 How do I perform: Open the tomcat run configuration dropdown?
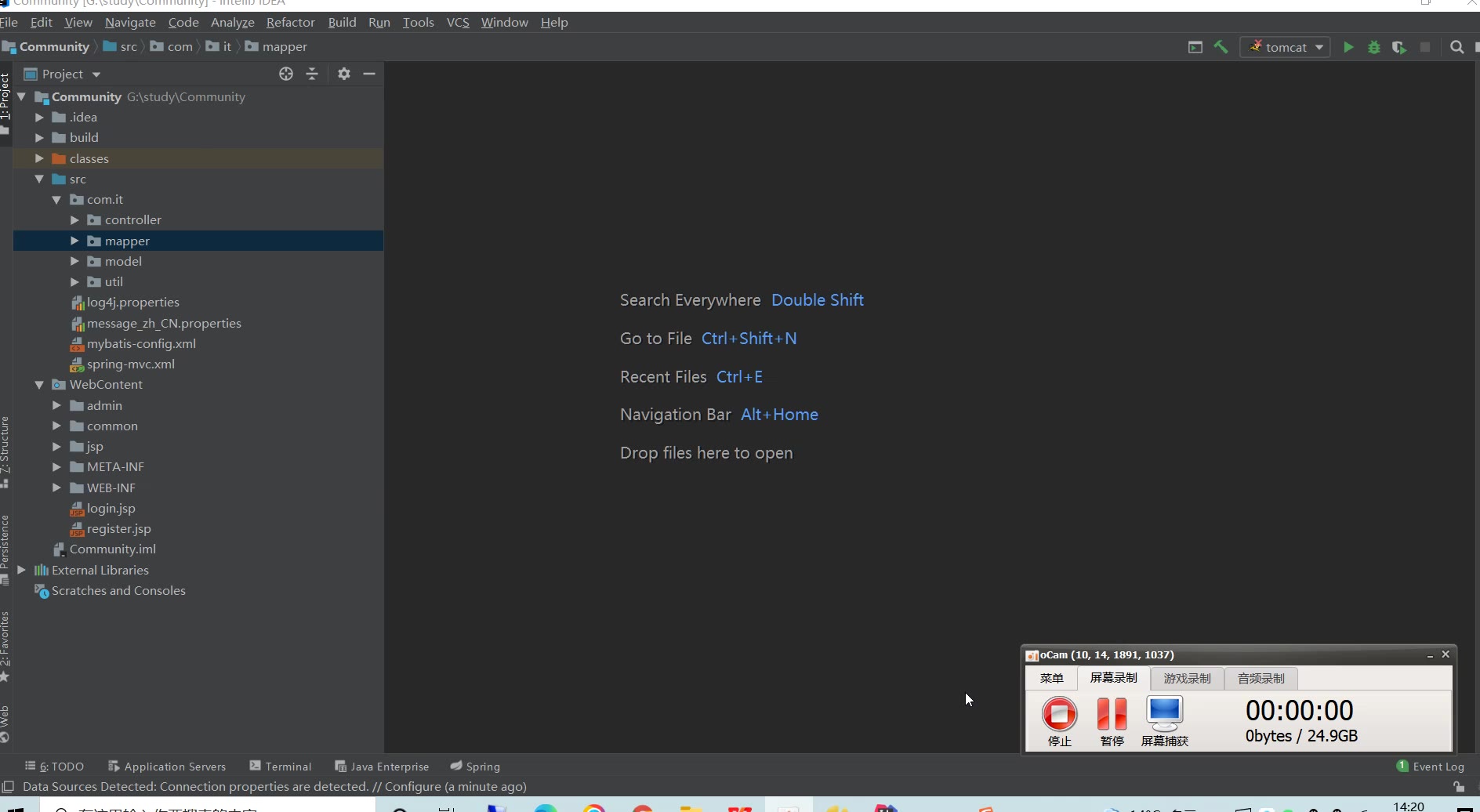click(x=1286, y=47)
